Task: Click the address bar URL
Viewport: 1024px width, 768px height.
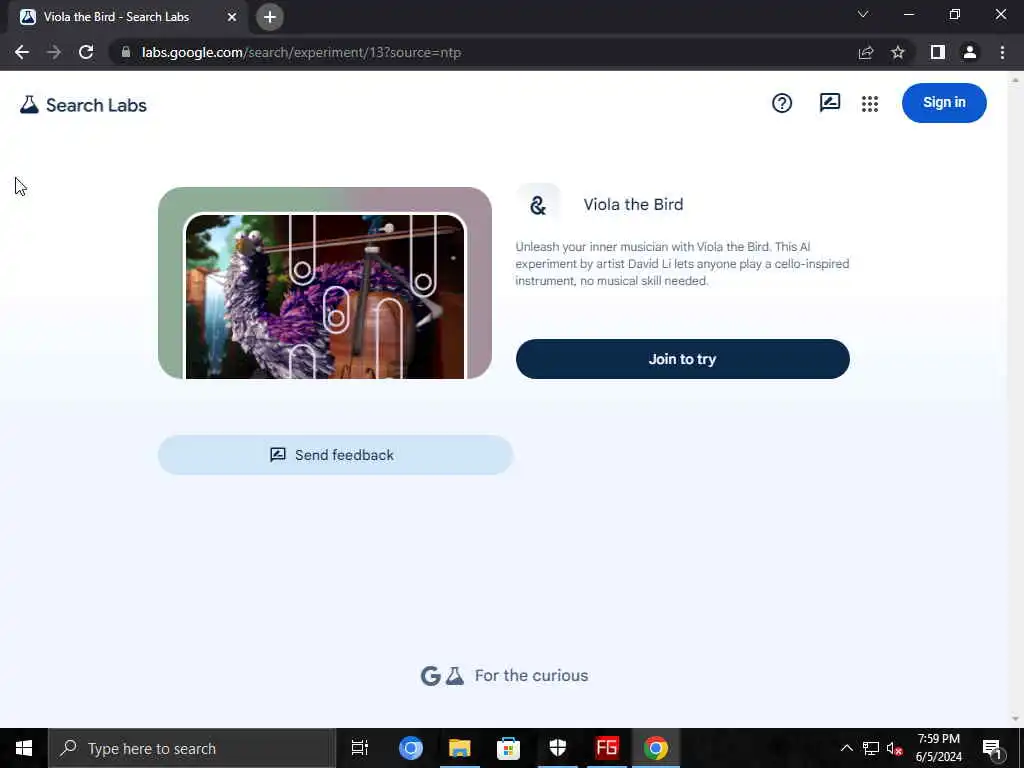Action: (x=301, y=52)
